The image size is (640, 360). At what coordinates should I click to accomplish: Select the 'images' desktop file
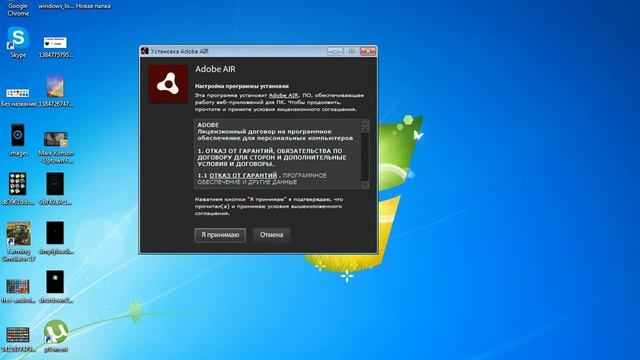point(18,140)
